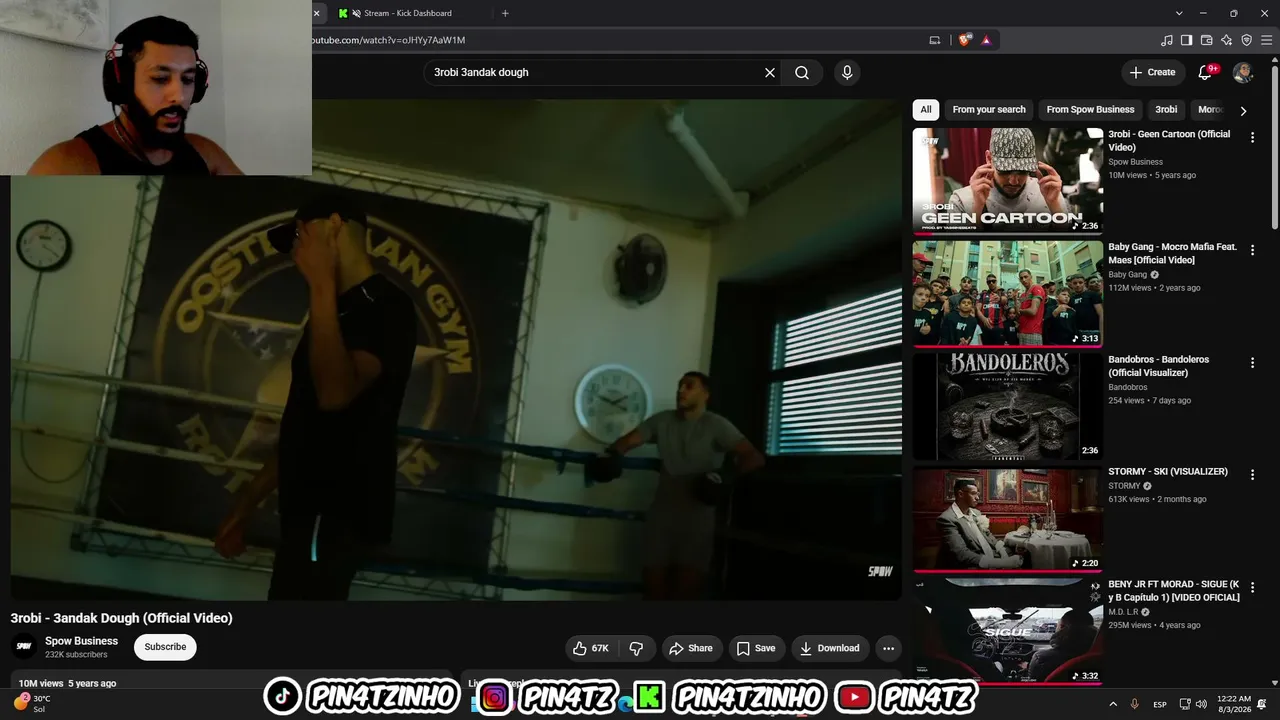Click the browser address bar URL
Viewport: 1280px width, 720px height.
388,40
